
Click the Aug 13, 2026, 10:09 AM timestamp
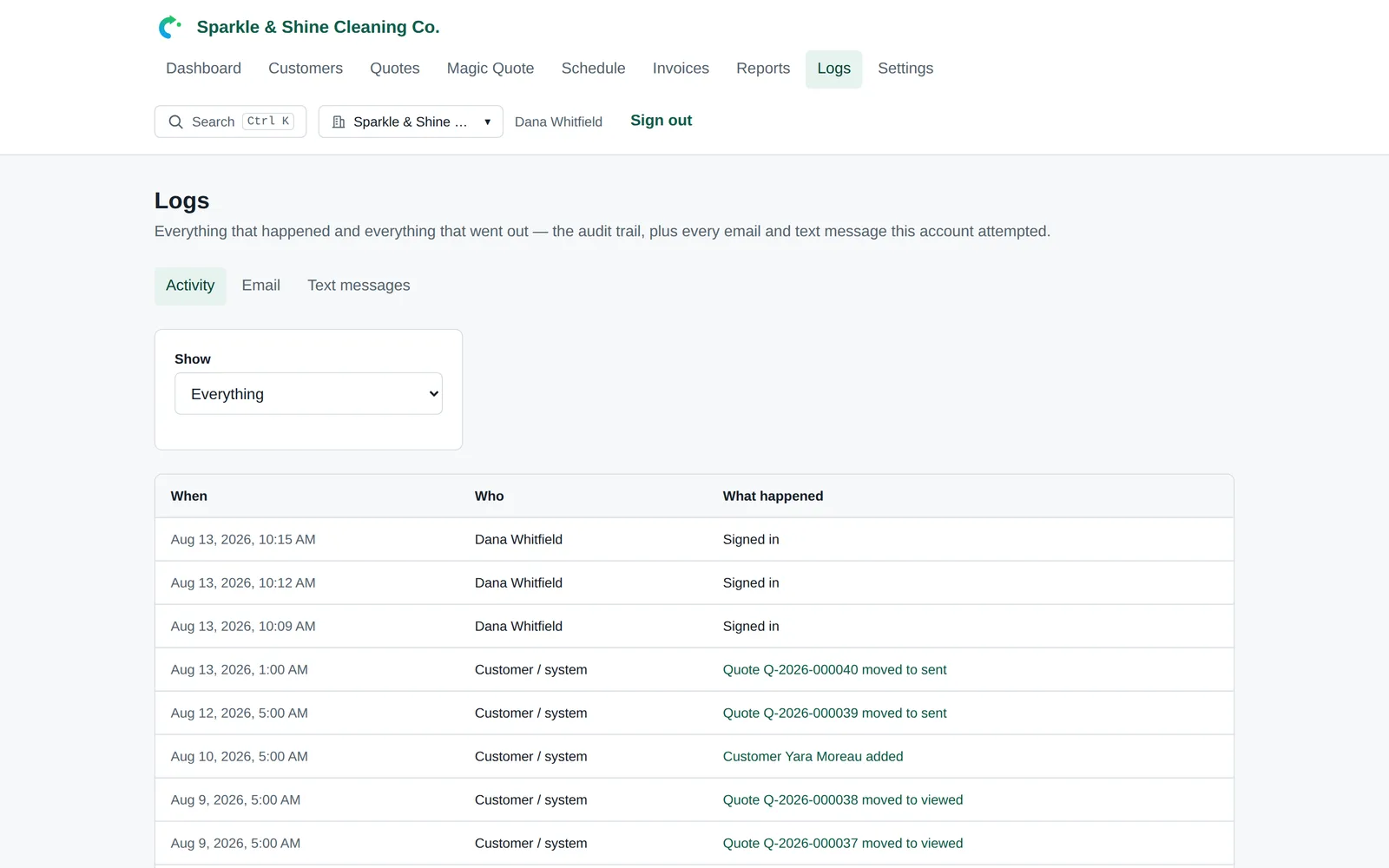[x=243, y=626]
